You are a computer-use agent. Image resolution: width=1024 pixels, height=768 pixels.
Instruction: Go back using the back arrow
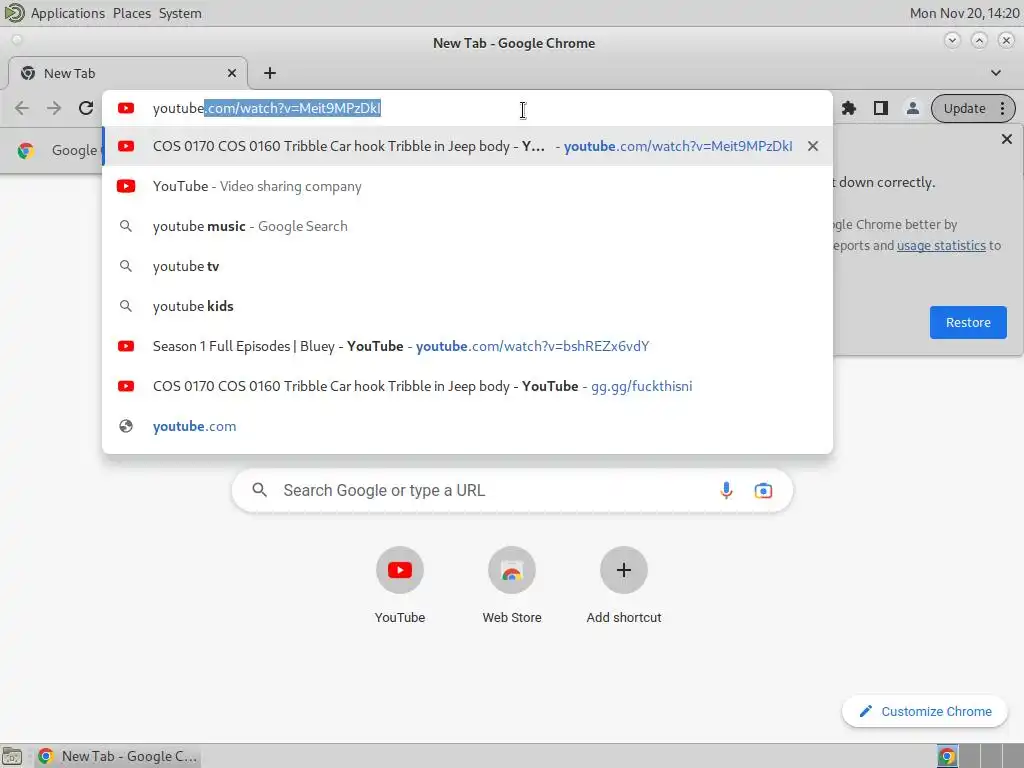pos(22,108)
